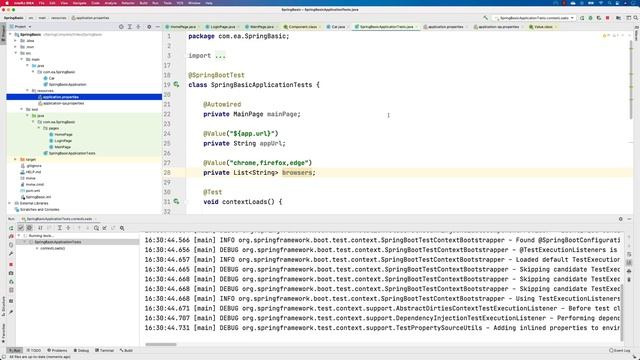Image resolution: width=640 pixels, height=360 pixels.
Task: Open the VCS menu
Action: click(x=180, y=3)
